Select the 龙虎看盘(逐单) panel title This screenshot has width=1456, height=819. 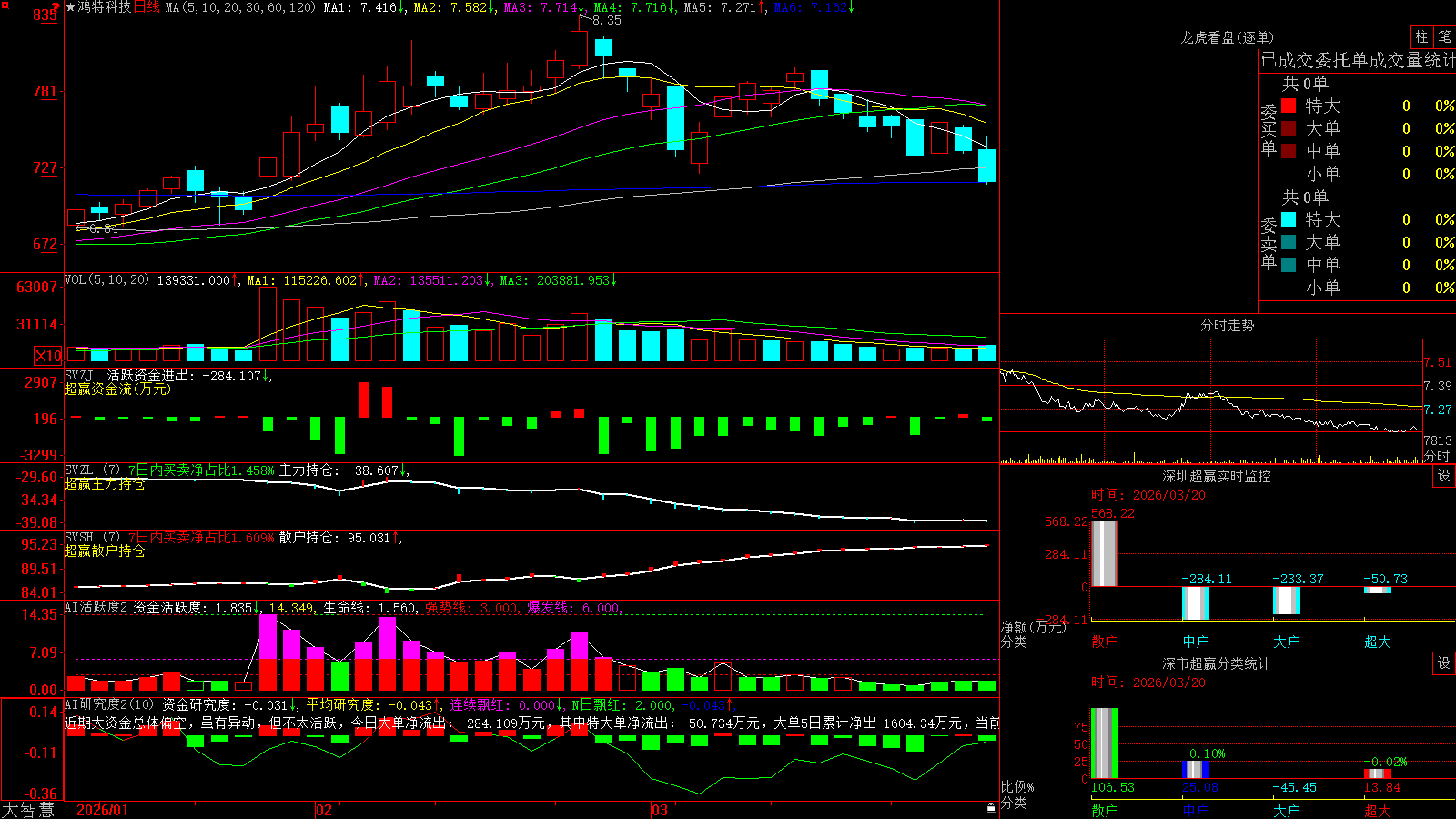1227,37
